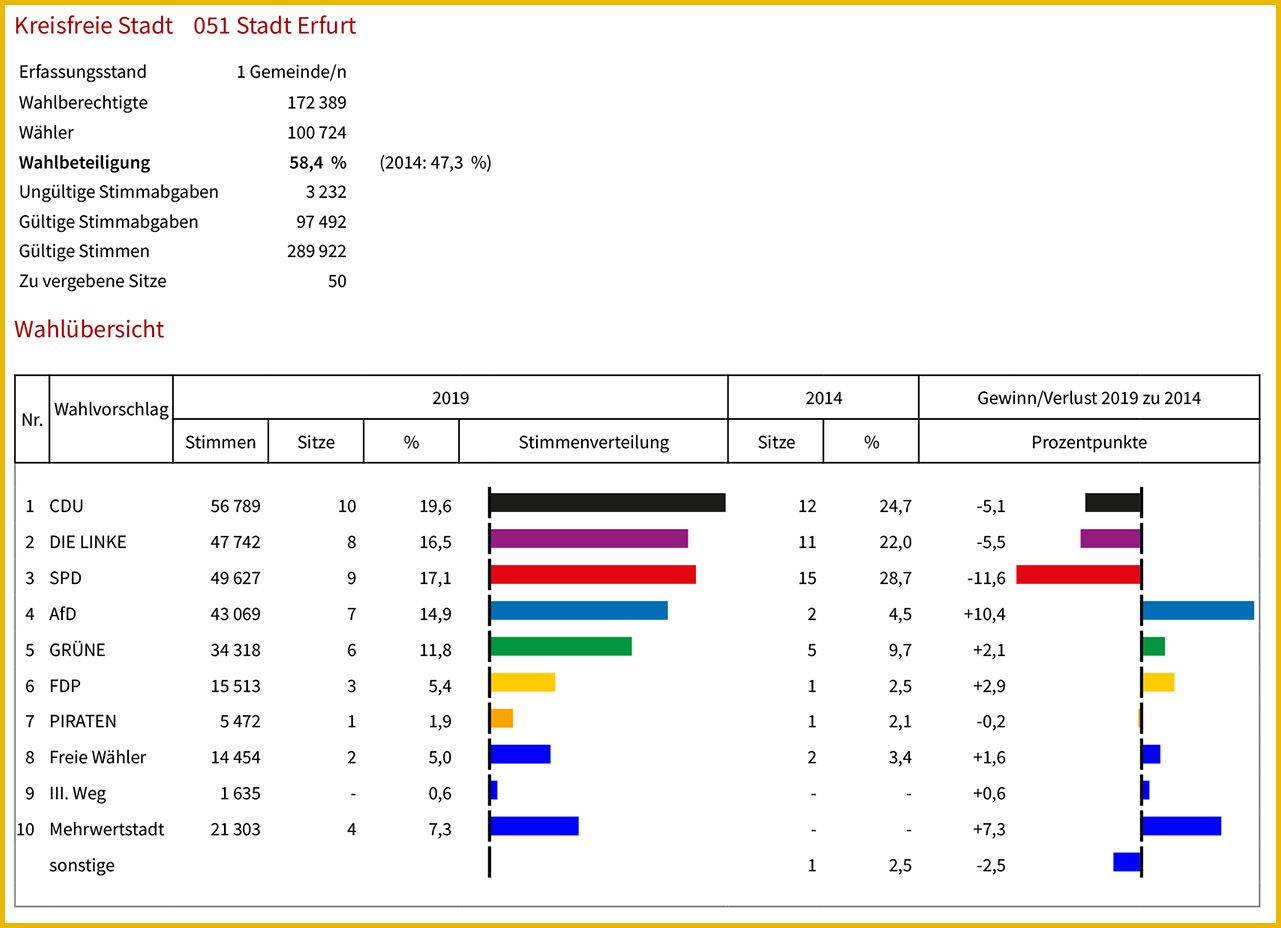This screenshot has width=1281, height=928.
Task: Click PIRATEN's change value -0,2
Action: pos(990,722)
